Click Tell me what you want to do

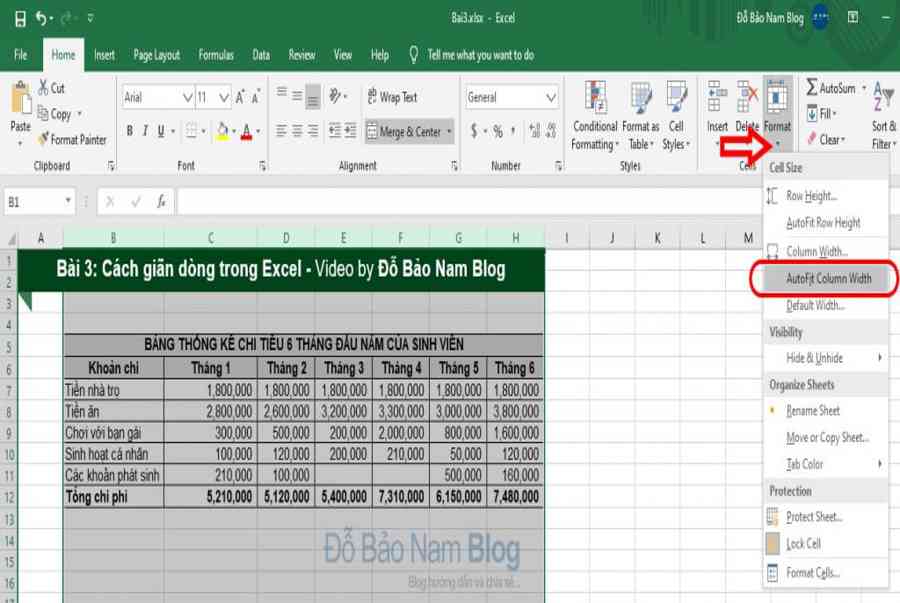[480, 55]
